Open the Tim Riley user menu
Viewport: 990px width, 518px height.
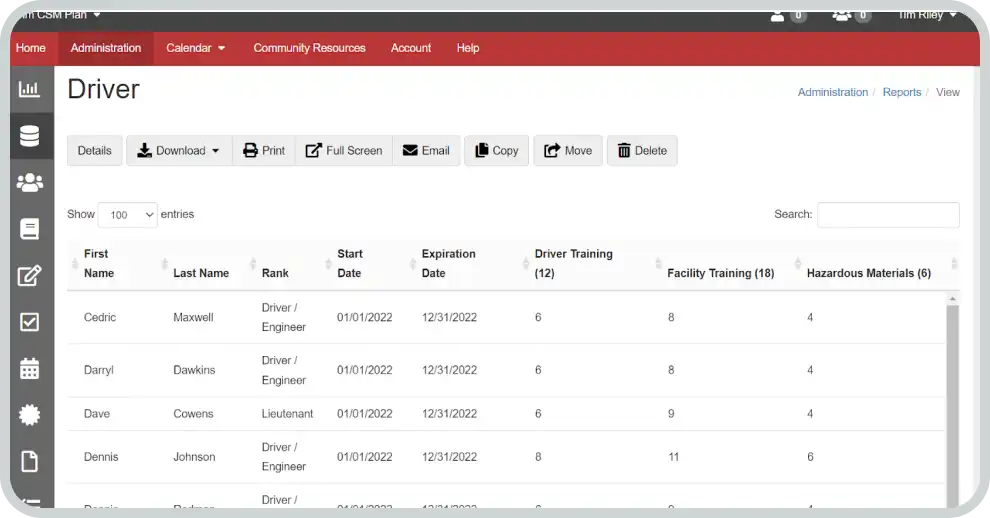pyautogui.click(x=926, y=15)
